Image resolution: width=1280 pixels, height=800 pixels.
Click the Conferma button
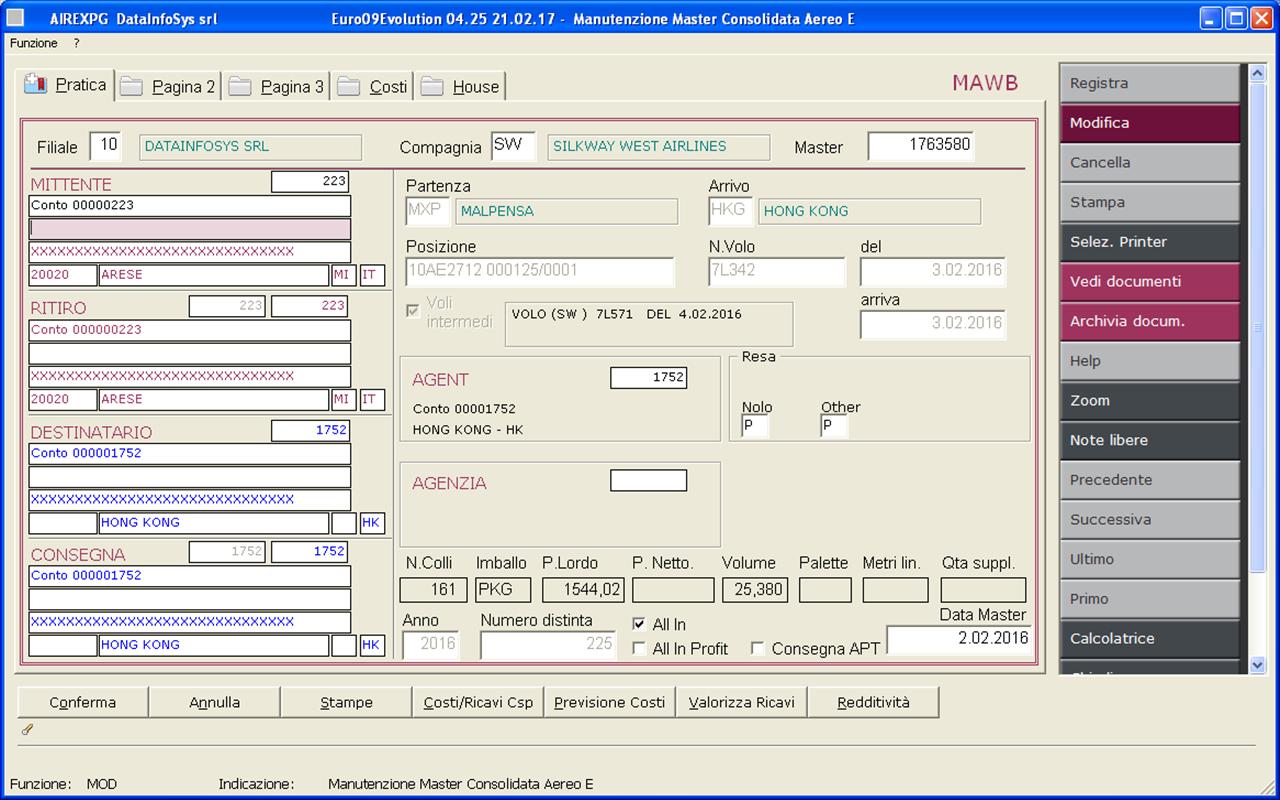(83, 702)
